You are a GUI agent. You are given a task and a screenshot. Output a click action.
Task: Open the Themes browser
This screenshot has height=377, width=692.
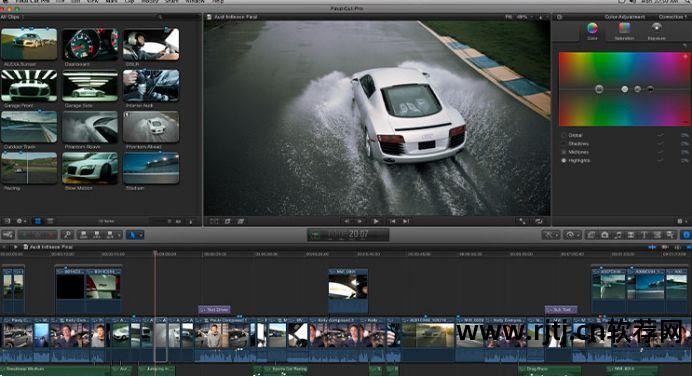click(670, 235)
